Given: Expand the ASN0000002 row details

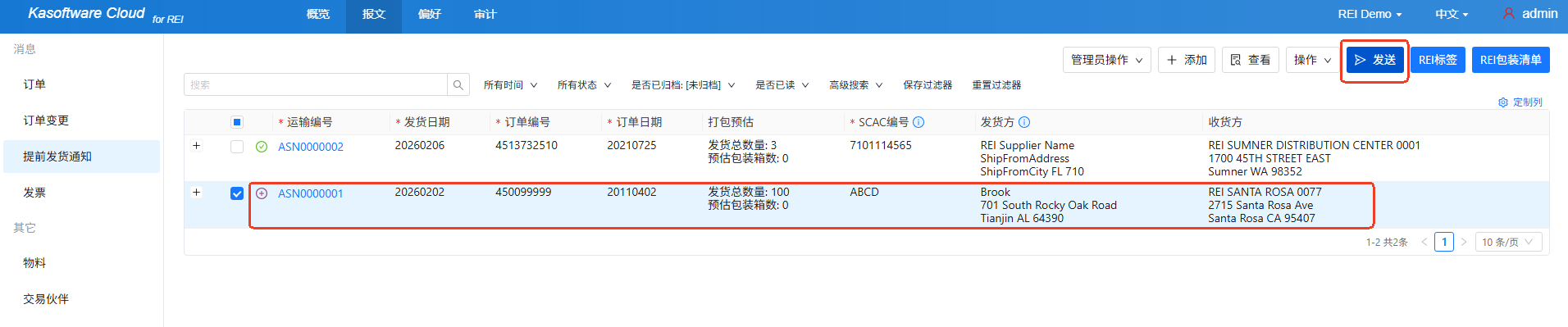Looking at the screenshot, I should coord(197,146).
